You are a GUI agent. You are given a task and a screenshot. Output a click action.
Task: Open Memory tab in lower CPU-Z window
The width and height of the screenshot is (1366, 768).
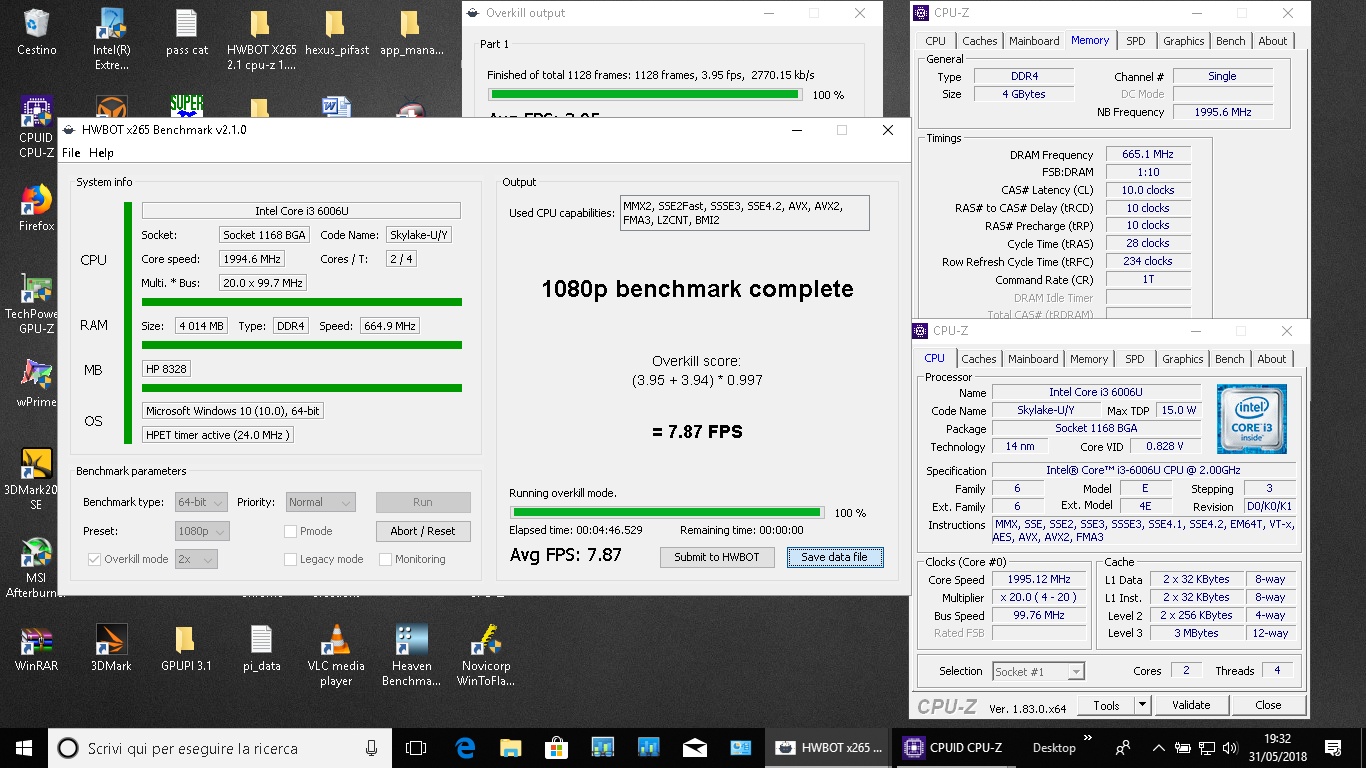point(1088,359)
